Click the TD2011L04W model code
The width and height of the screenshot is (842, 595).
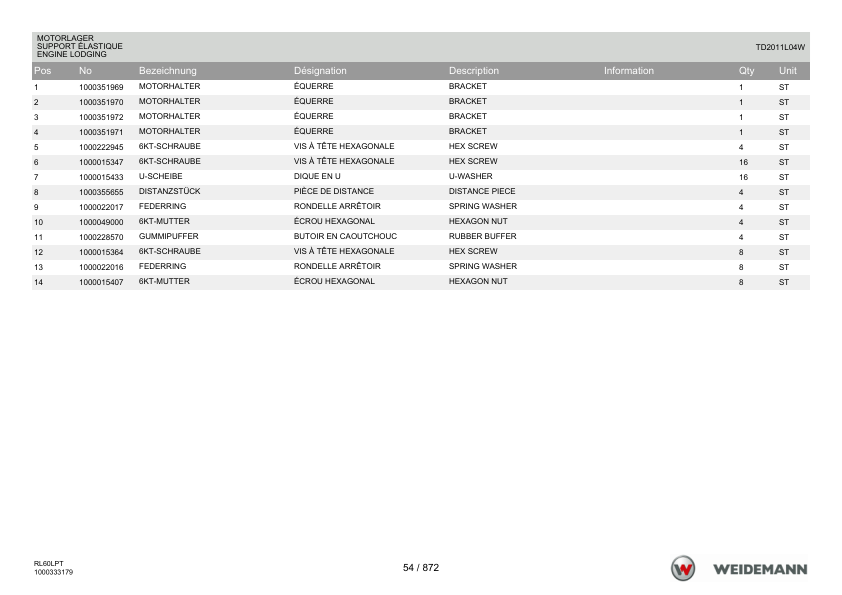tap(780, 47)
